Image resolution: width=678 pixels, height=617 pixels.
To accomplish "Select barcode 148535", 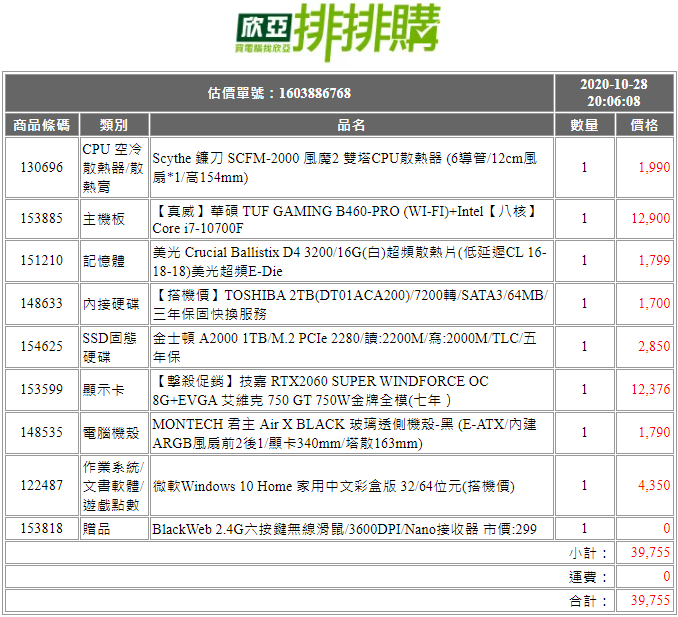I will (42, 432).
